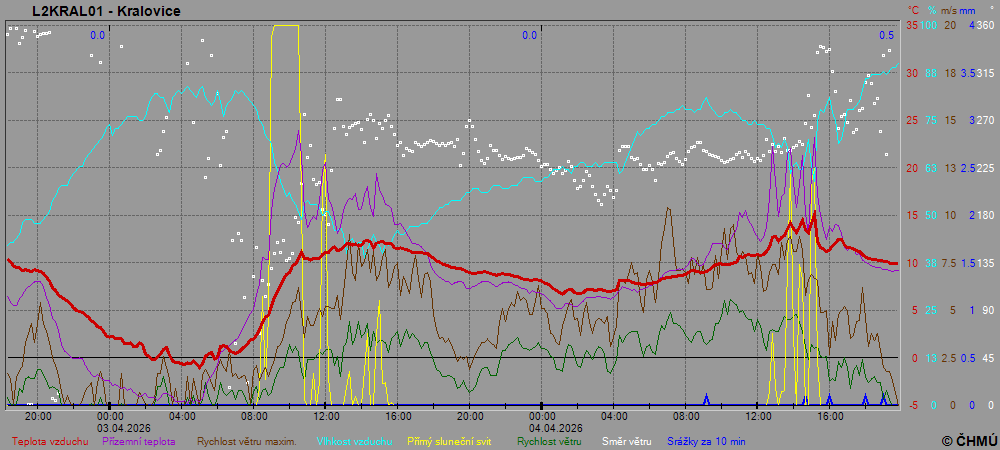1000x450 pixels.
Task: Select the leftmost 20:00 time axis label
Action: coord(38,415)
